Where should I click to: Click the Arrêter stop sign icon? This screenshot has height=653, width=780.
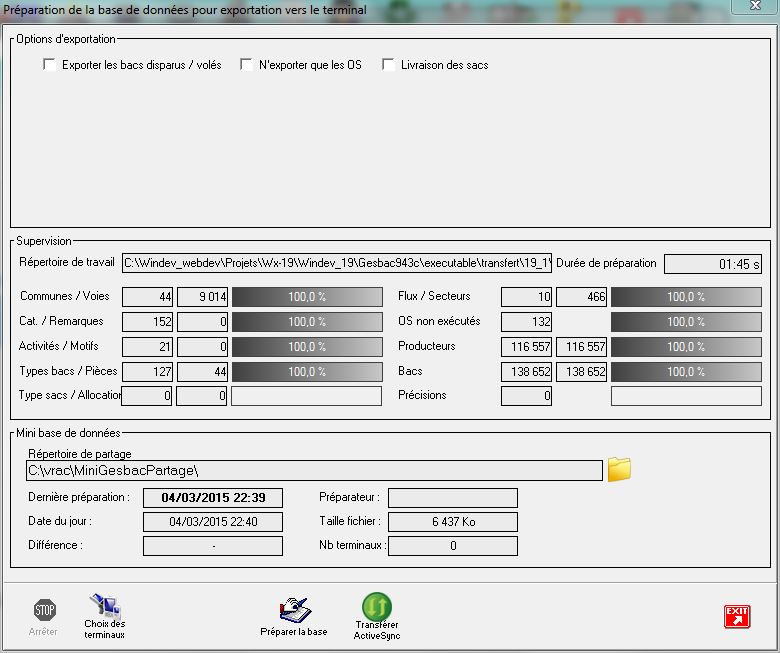44,610
